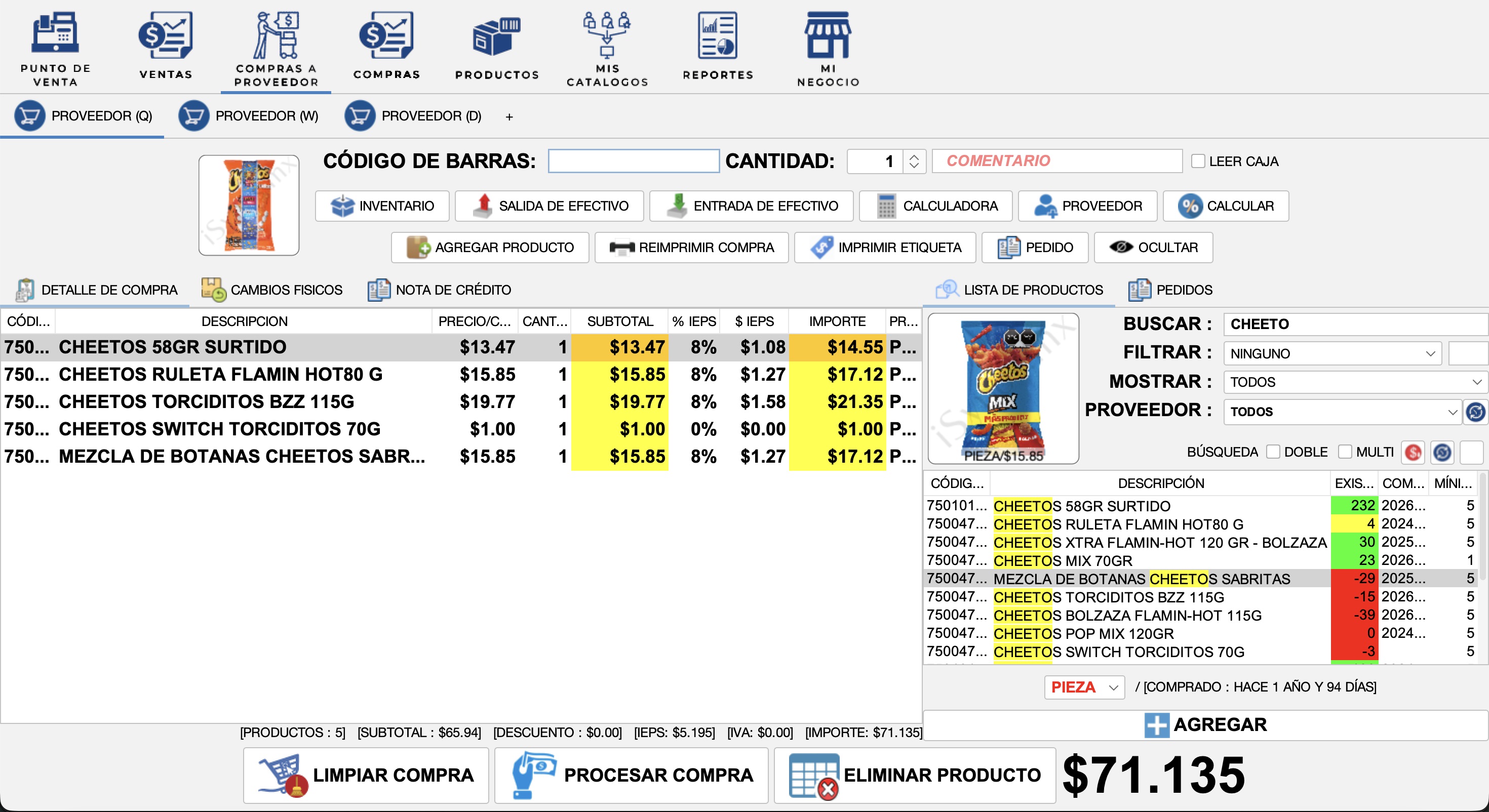The image size is (1489, 812).
Task: Click blue round icon beside Multi checkbox
Action: (1442, 453)
